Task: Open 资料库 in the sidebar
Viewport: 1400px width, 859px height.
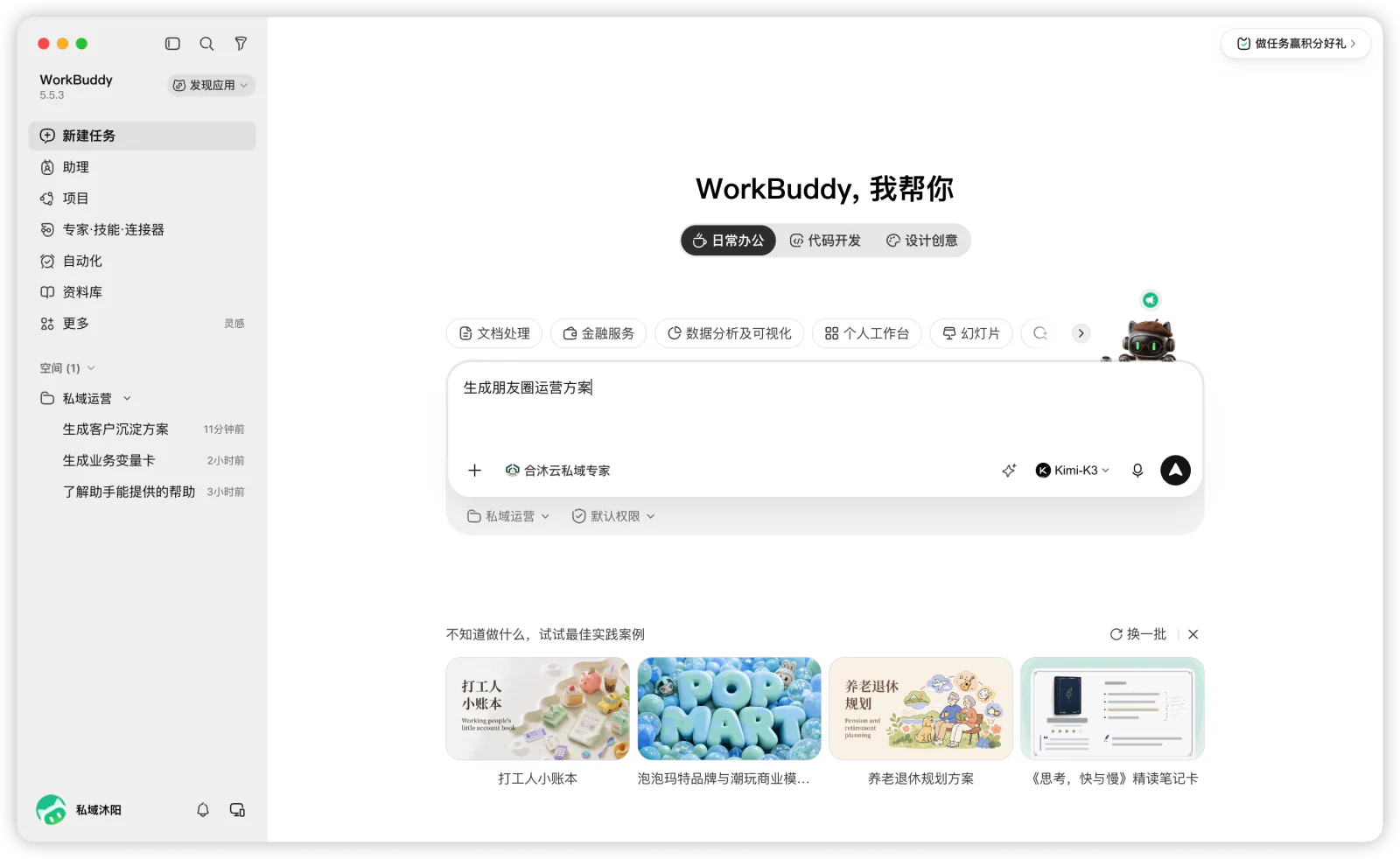Action: [142, 292]
